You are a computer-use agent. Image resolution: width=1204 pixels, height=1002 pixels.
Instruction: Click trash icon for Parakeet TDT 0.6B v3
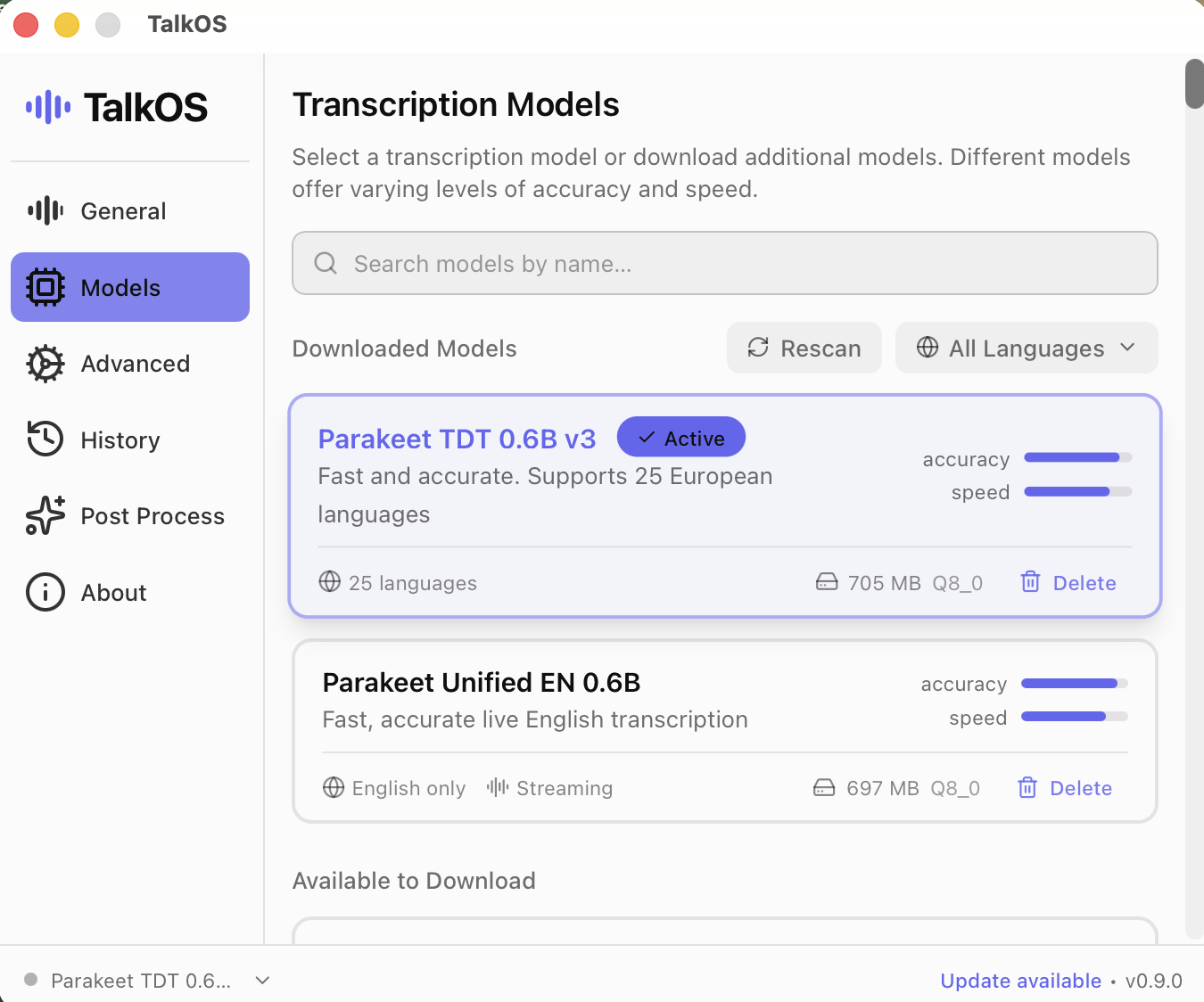click(x=1030, y=582)
